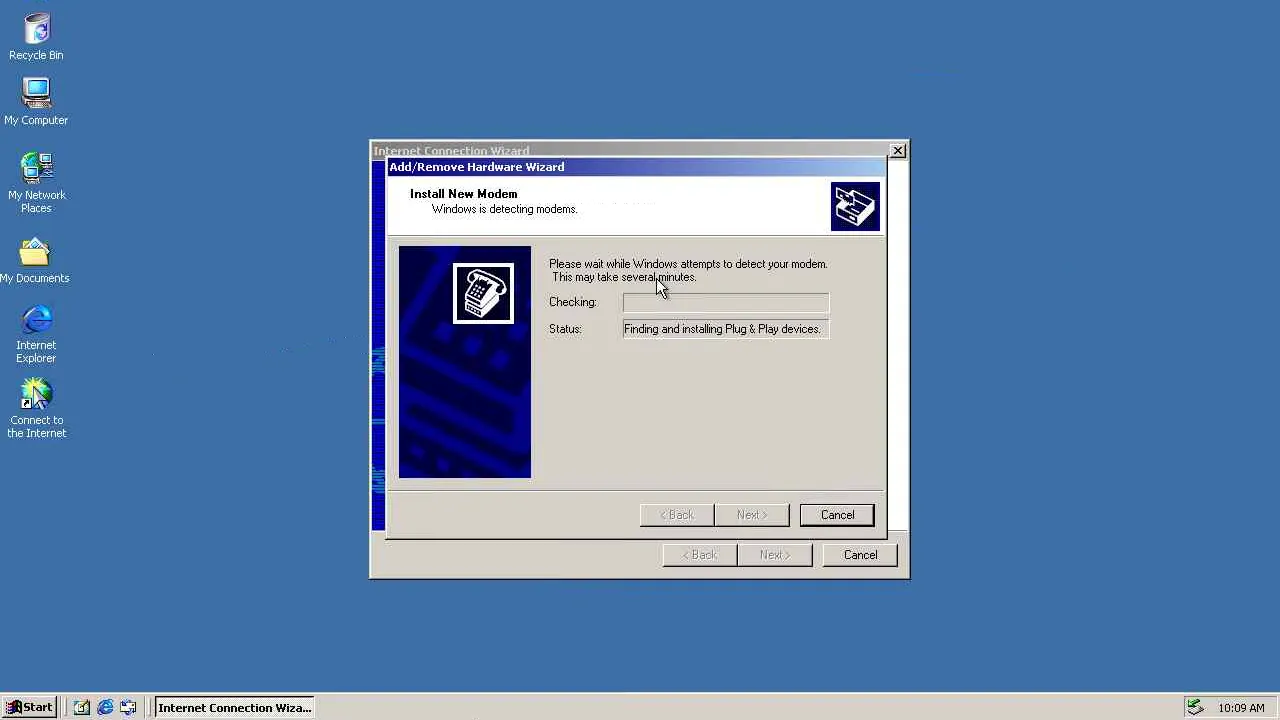
Task: Select the Recycle Bin desktop icon
Action: pyautogui.click(x=36, y=37)
